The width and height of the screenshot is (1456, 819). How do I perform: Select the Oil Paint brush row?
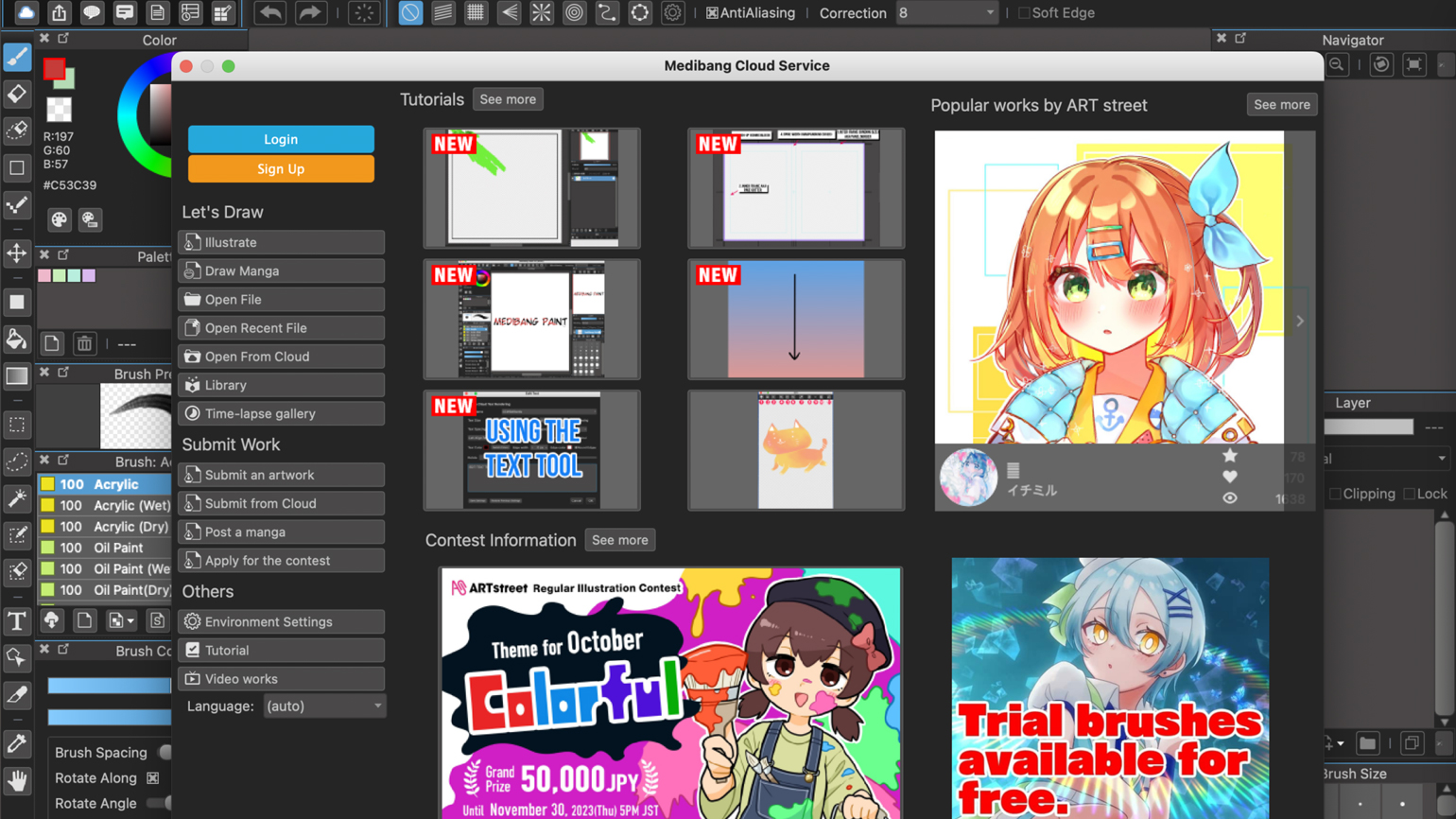click(104, 548)
